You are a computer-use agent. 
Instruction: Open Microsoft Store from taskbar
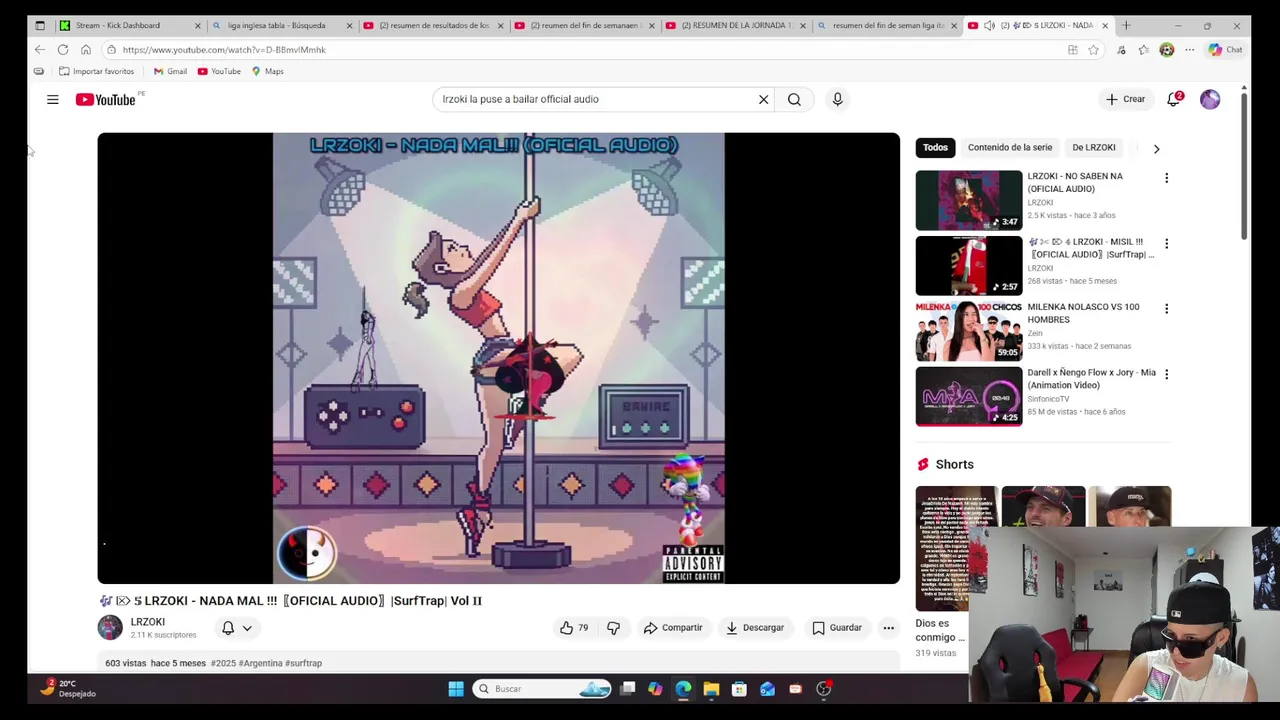pyautogui.click(x=739, y=688)
